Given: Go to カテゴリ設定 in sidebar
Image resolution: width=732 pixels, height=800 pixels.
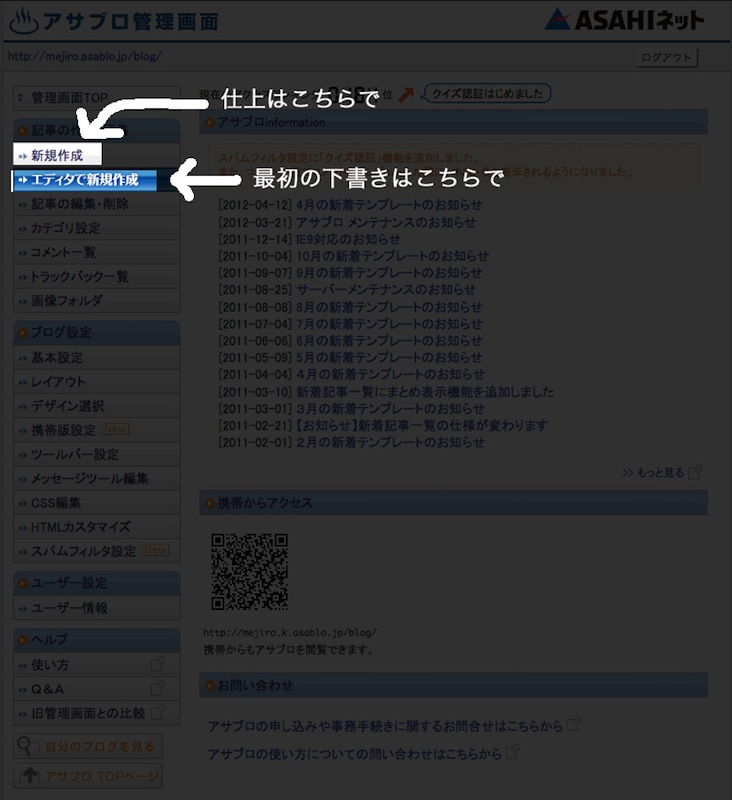Looking at the screenshot, I should click(97, 228).
